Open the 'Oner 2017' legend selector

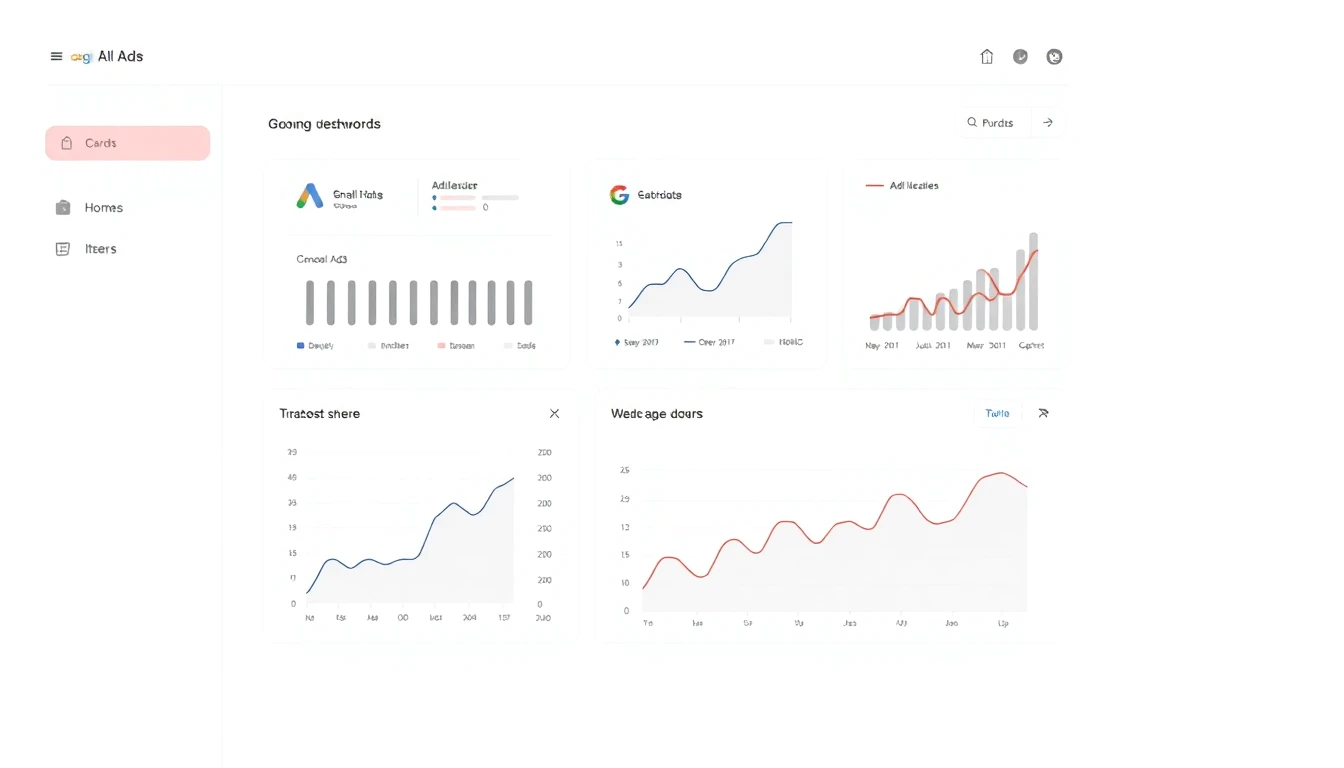click(710, 341)
